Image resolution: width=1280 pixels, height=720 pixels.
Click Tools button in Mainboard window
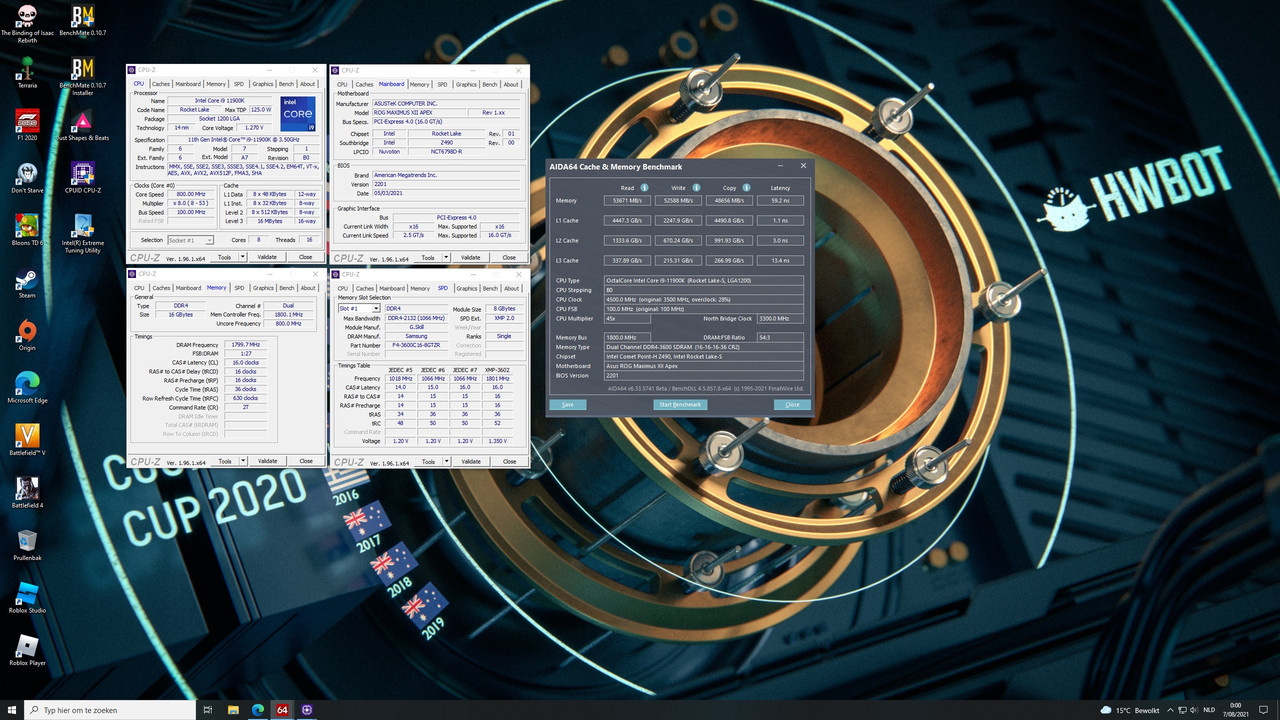point(428,257)
